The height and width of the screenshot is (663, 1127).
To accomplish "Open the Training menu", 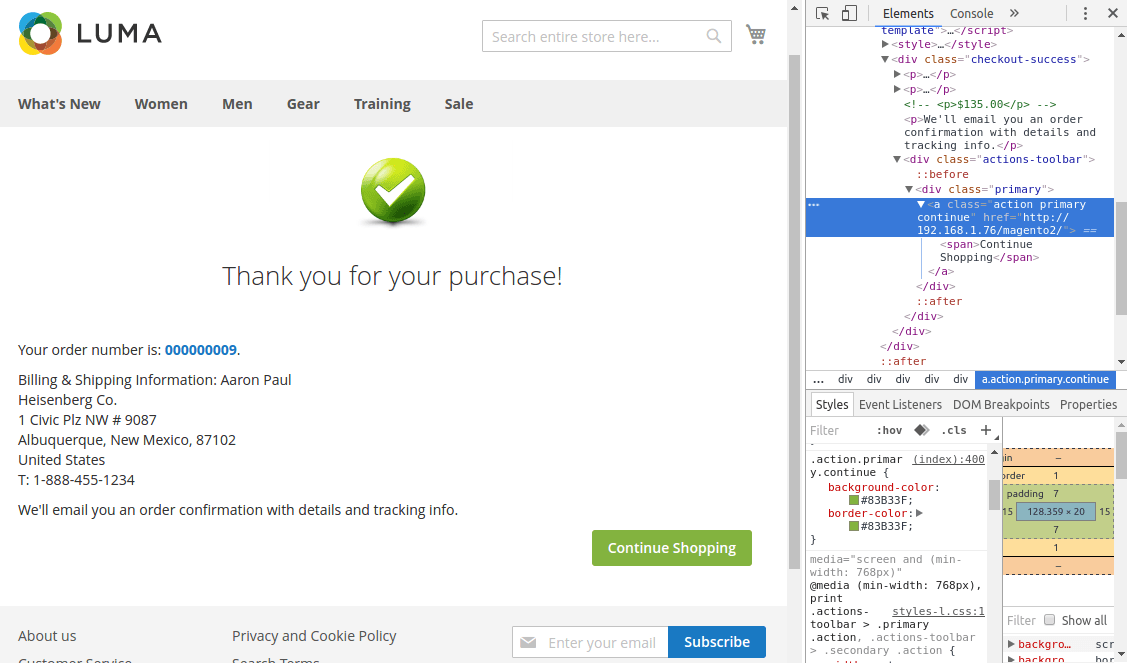I will pos(382,104).
